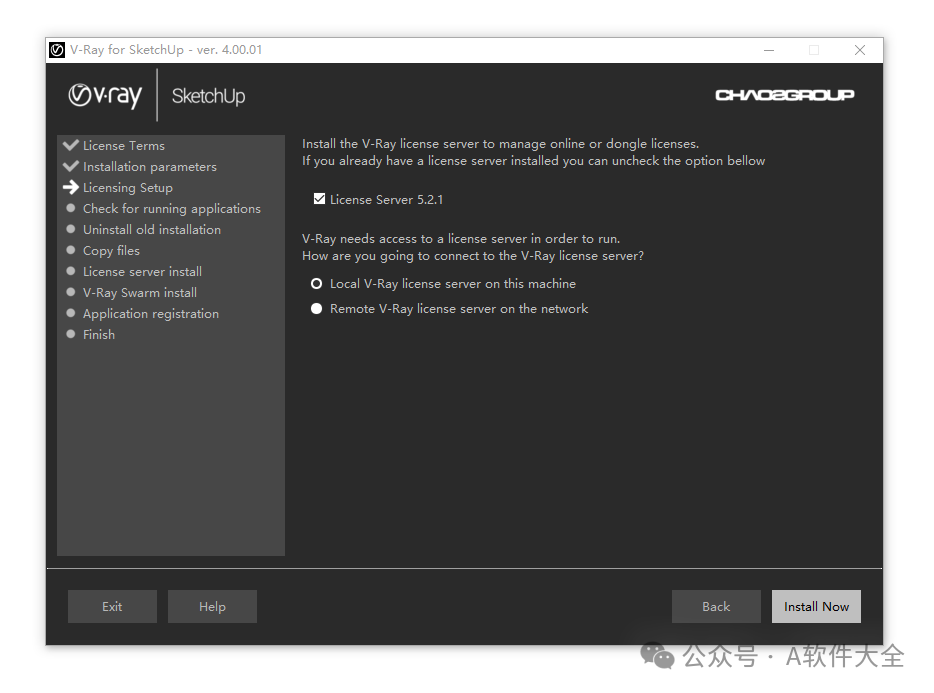
Task: Click the bullet beside Finish step
Action: point(71,334)
